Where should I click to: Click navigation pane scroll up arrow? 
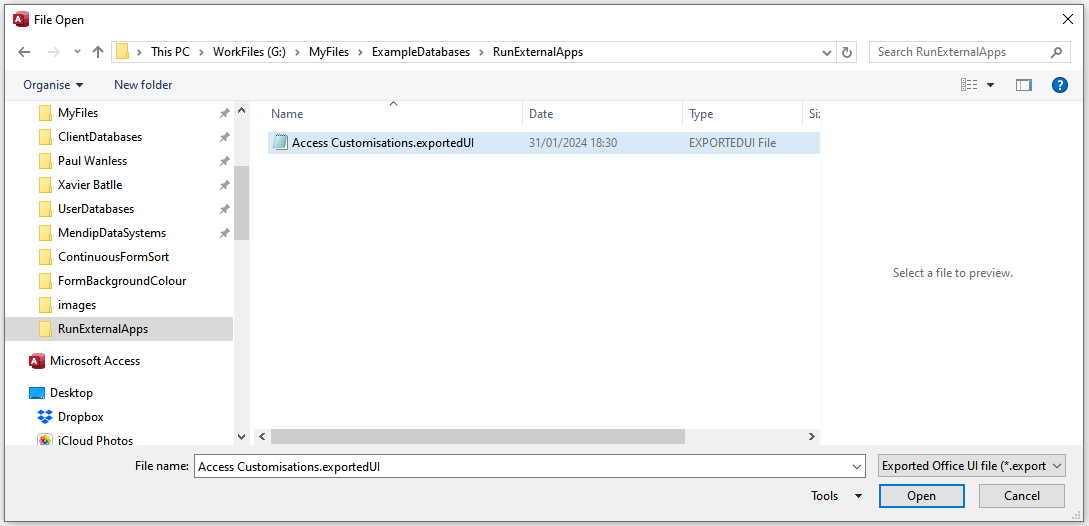[242, 110]
